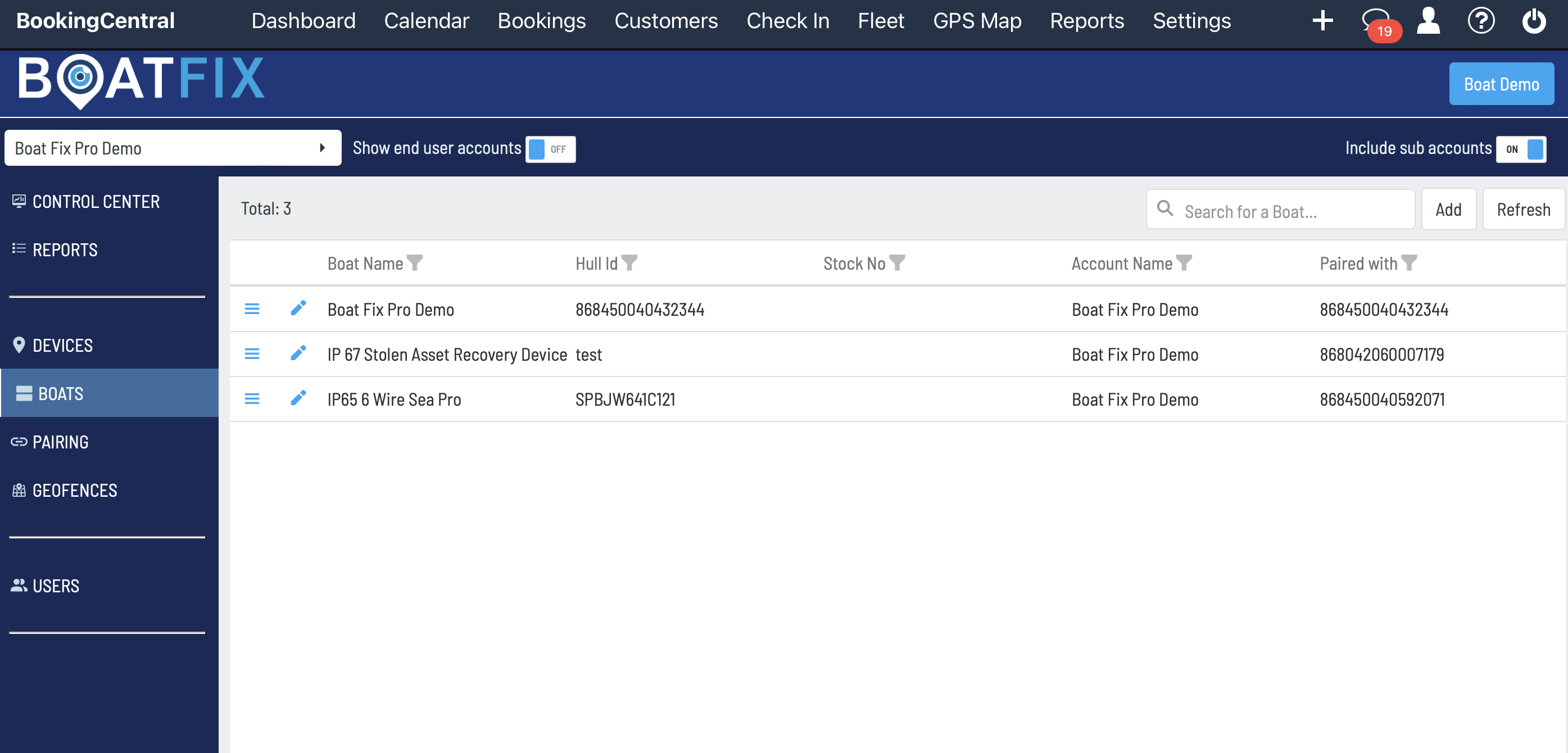Open Bookings in top navigation
The height and width of the screenshot is (753, 1568).
(541, 21)
